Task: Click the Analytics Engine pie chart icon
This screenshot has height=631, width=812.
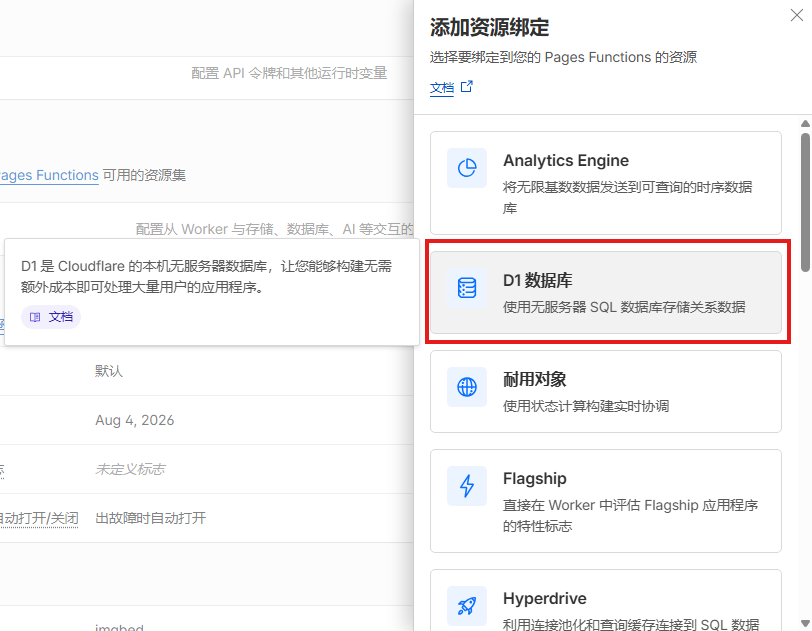Action: pos(467,168)
